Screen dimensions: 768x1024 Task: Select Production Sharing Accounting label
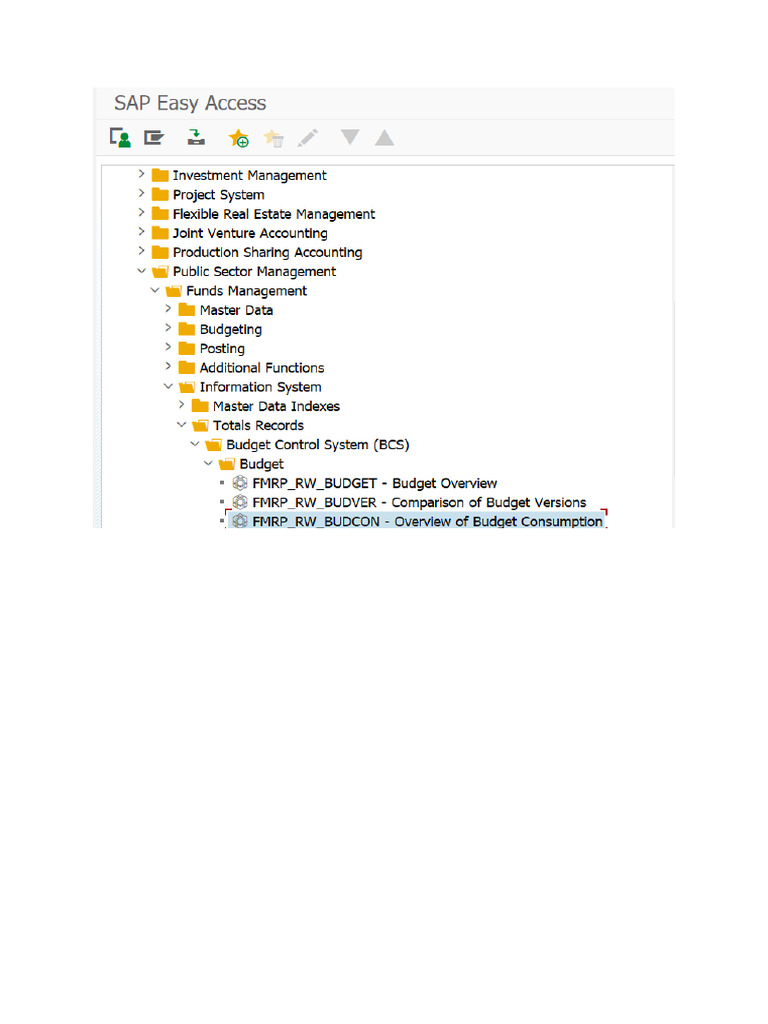267,252
